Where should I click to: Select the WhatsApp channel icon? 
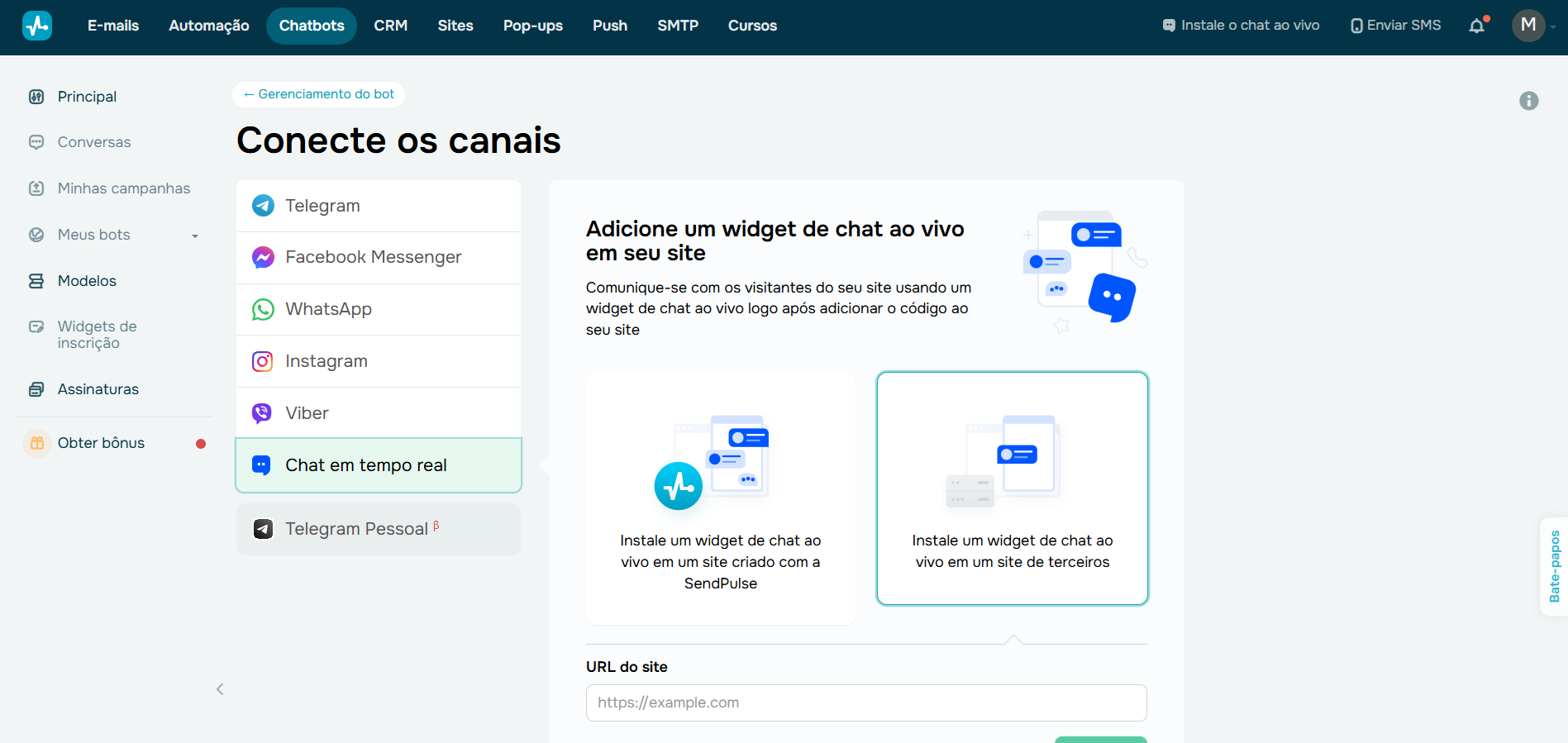point(263,309)
